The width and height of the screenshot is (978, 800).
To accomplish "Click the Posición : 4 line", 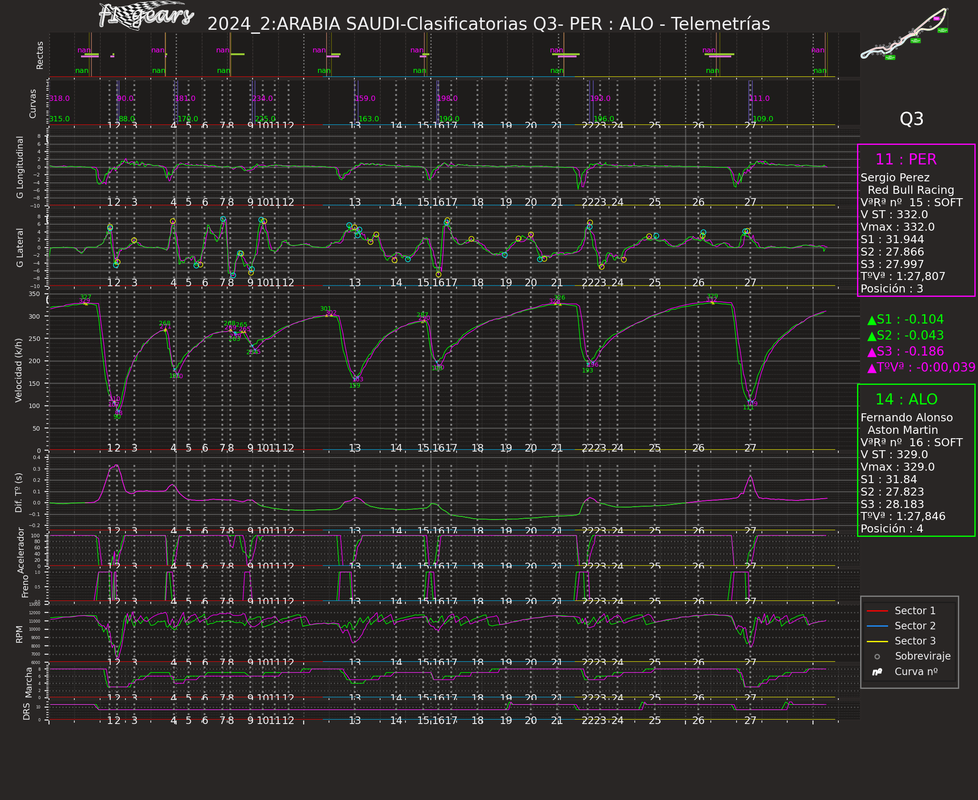I will [891, 529].
